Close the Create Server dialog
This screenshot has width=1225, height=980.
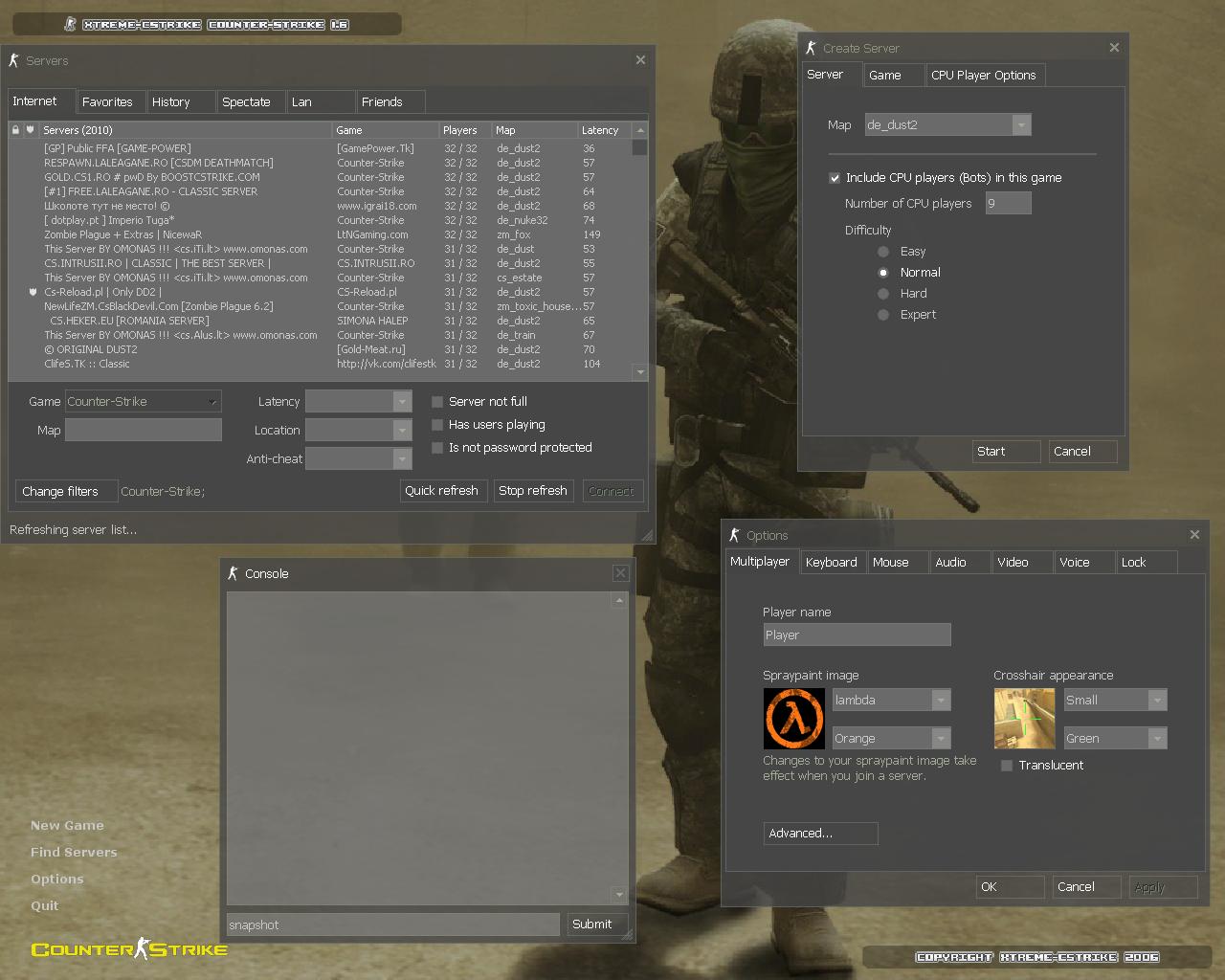1114,48
